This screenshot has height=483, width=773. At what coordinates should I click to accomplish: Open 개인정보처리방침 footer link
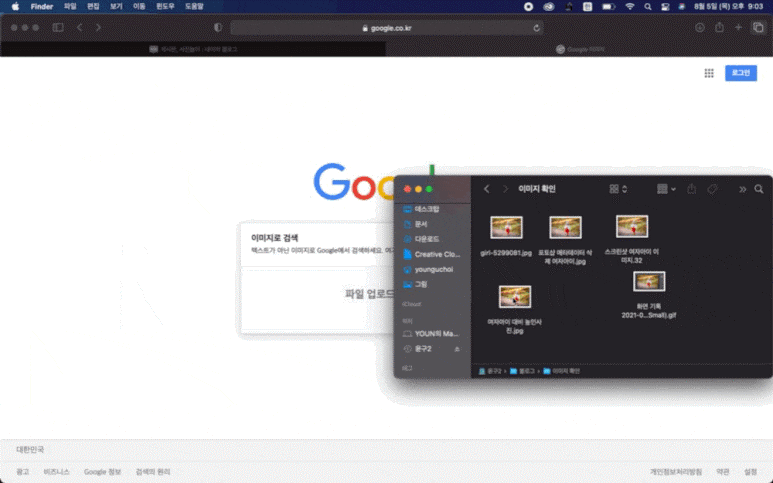pyautogui.click(x=675, y=472)
